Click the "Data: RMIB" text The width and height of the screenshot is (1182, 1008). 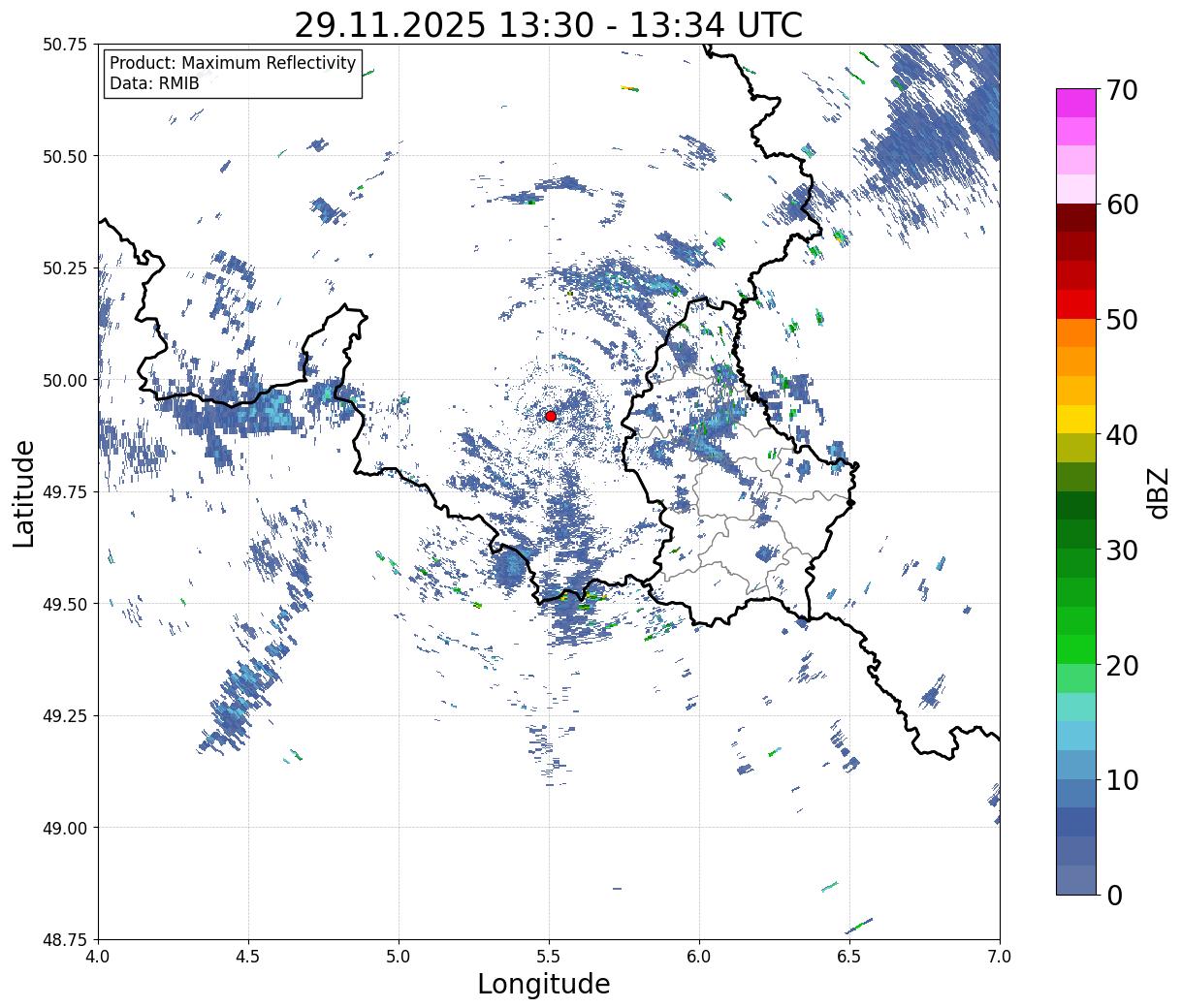coord(154,83)
